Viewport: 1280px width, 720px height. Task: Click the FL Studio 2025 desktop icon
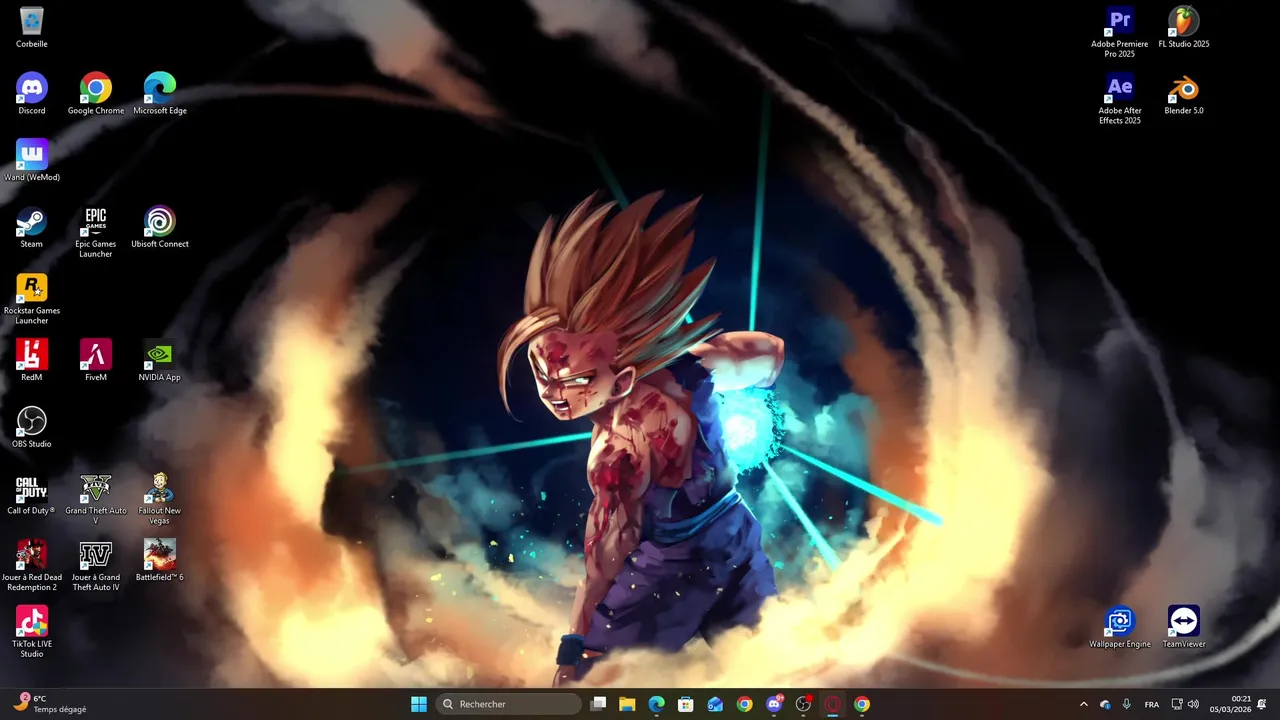1184,27
